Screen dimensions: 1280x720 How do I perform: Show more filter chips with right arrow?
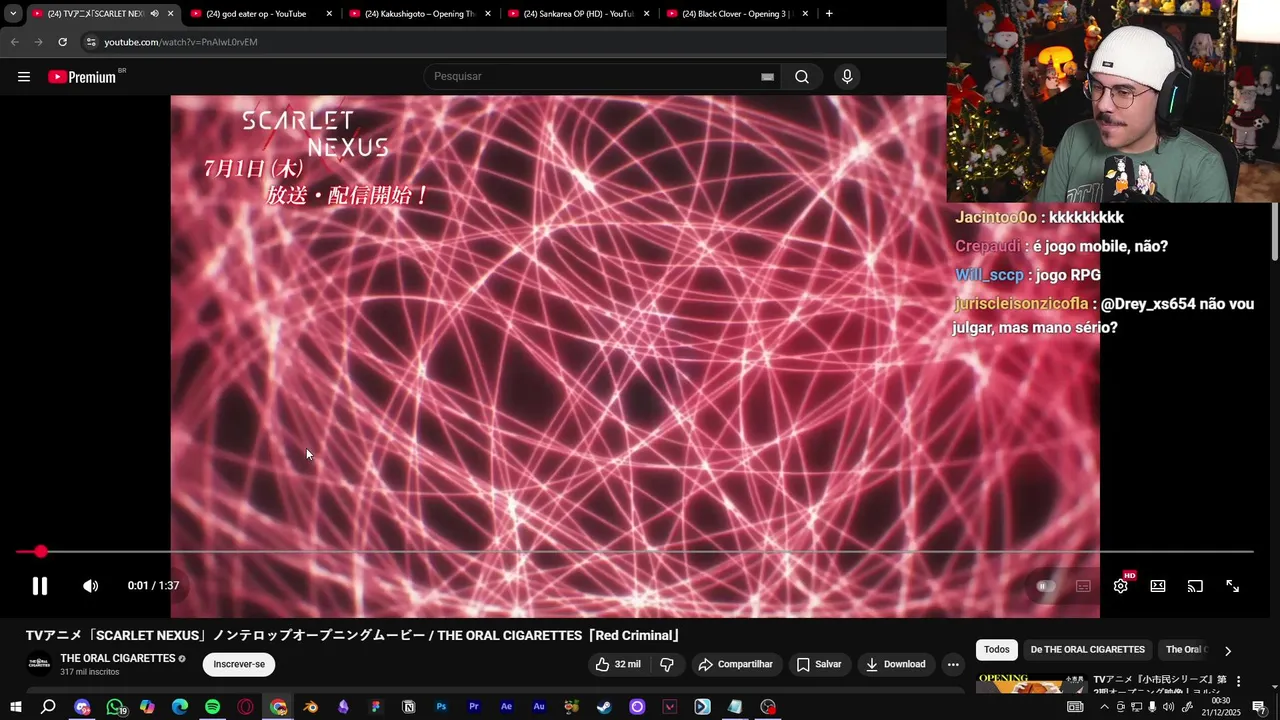(1228, 650)
